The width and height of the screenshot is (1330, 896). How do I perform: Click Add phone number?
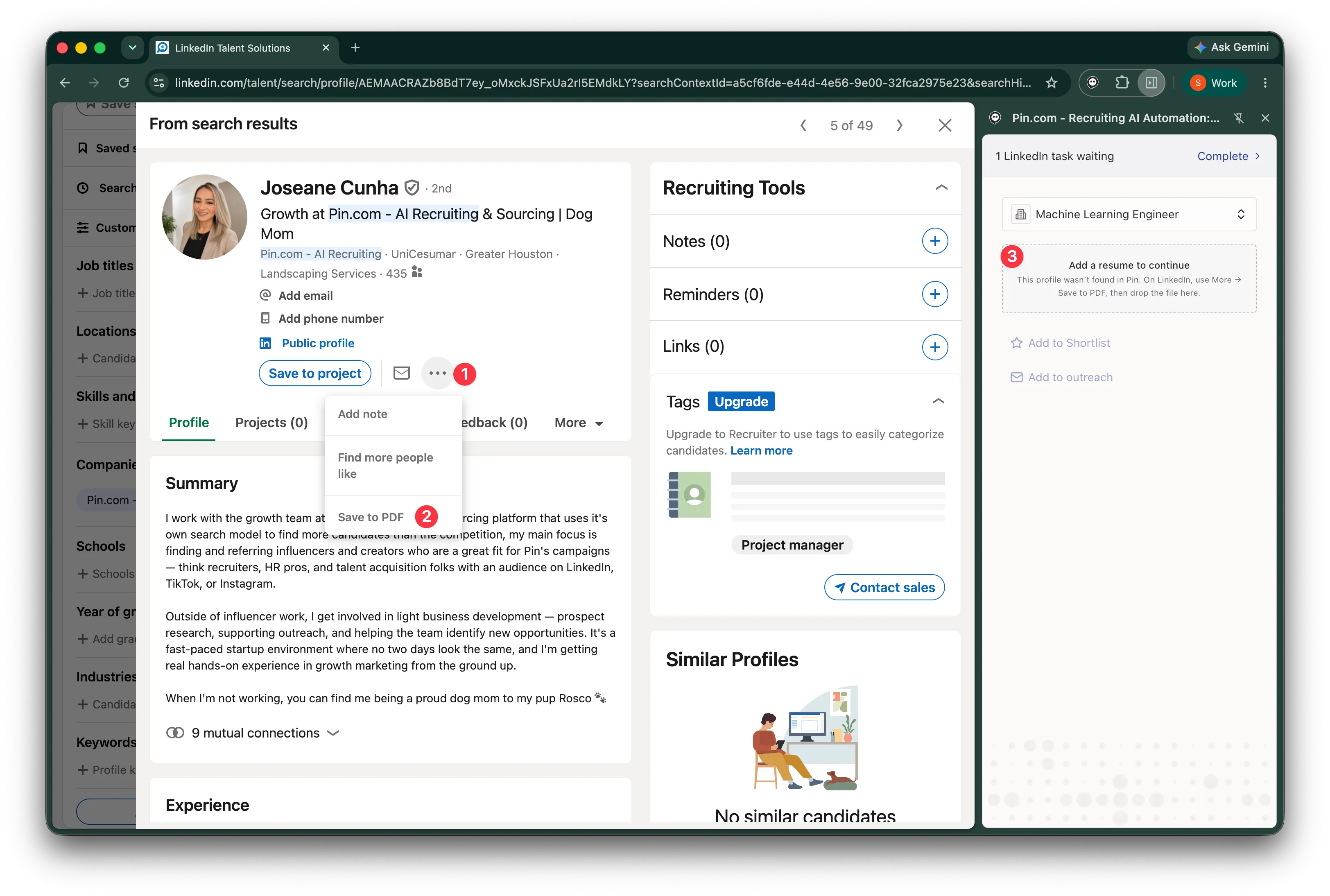(x=331, y=318)
